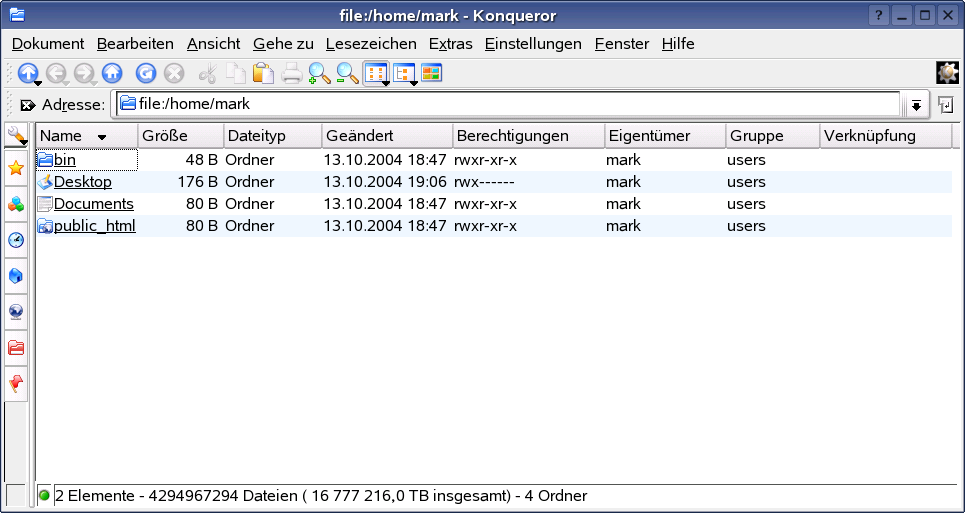Viewport: 965px width, 513px height.
Task: Open the Network globe sidebar tab
Action: click(x=16, y=312)
